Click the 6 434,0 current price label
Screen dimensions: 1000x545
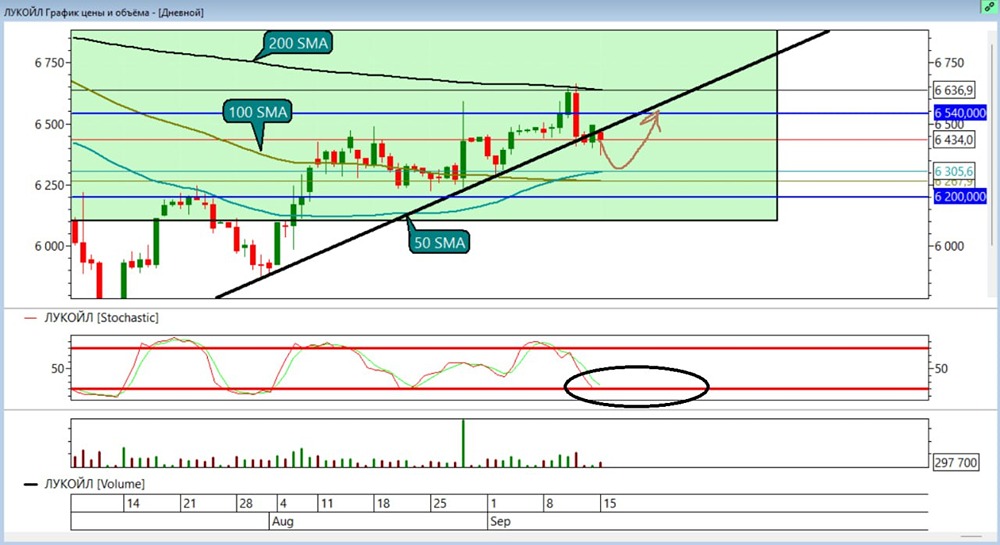pyautogui.click(x=953, y=140)
